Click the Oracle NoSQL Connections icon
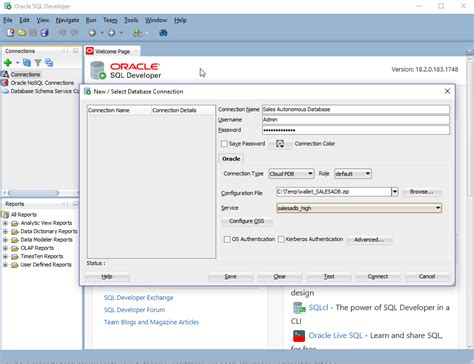Viewport: 474px width, 364px height. (x=5, y=82)
